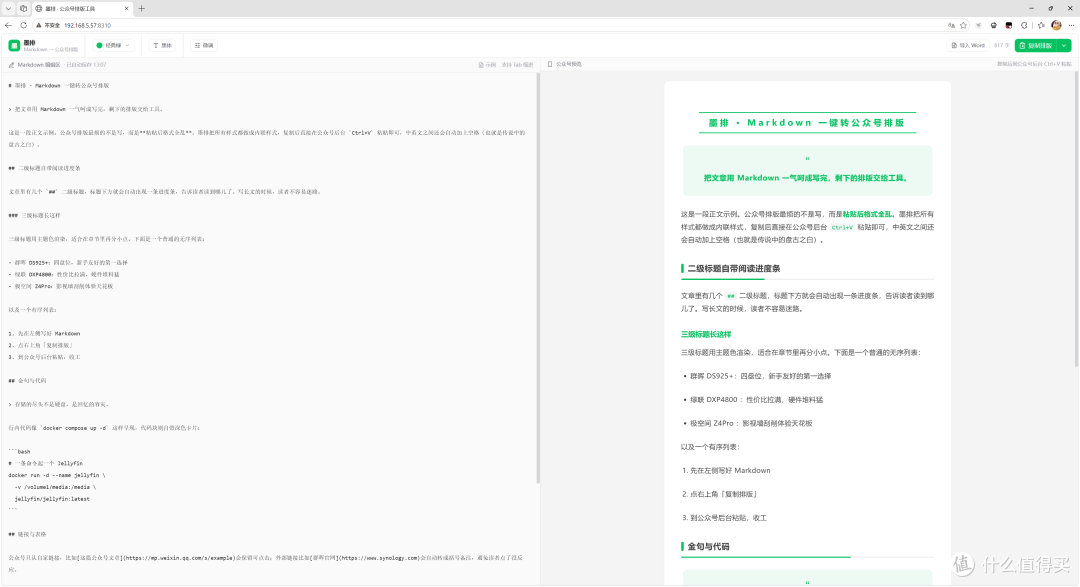
Task: Open the tab actions menu icon
Action: point(23,8)
